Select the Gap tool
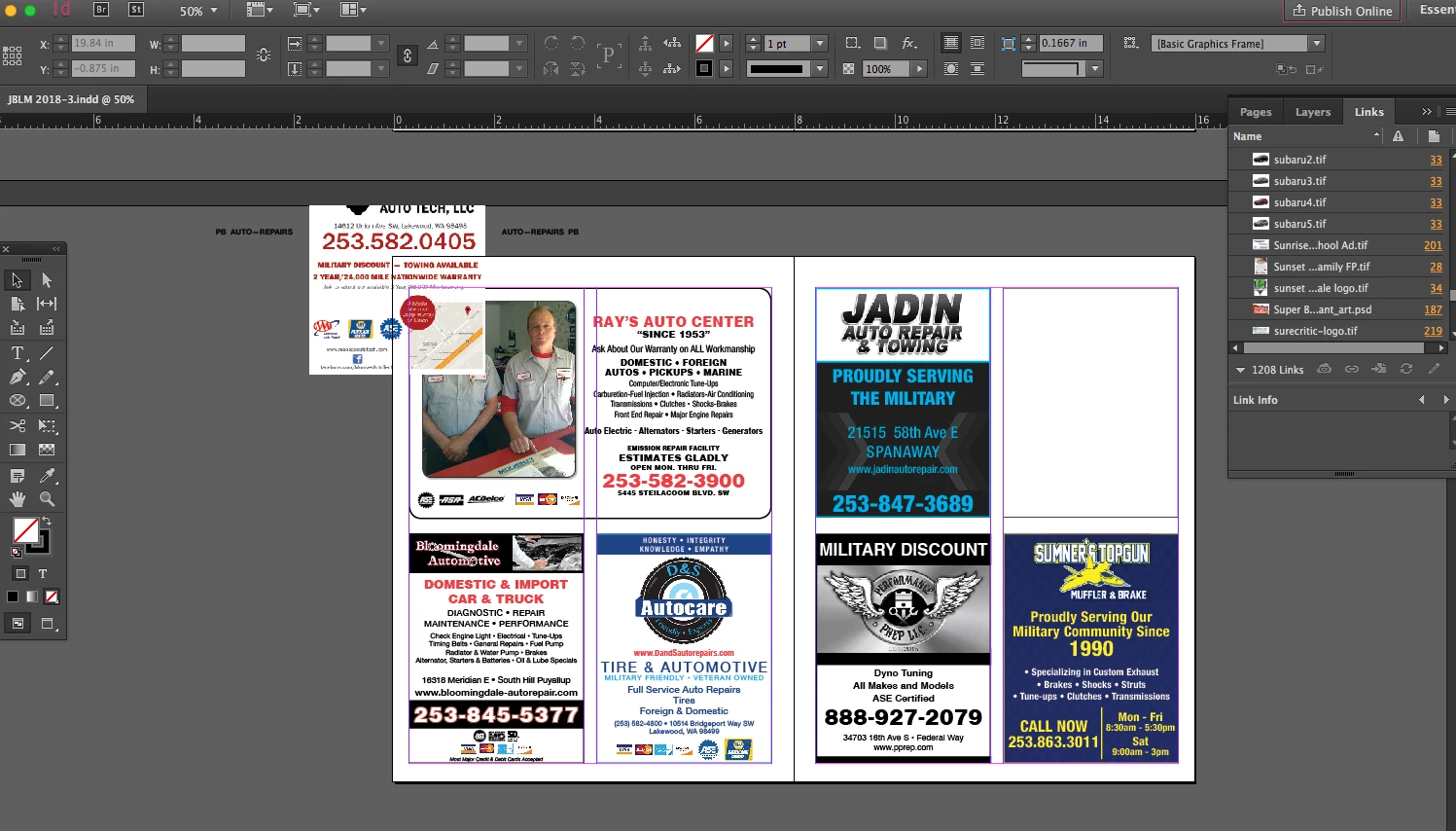Image resolution: width=1456 pixels, height=831 pixels. pos(47,304)
